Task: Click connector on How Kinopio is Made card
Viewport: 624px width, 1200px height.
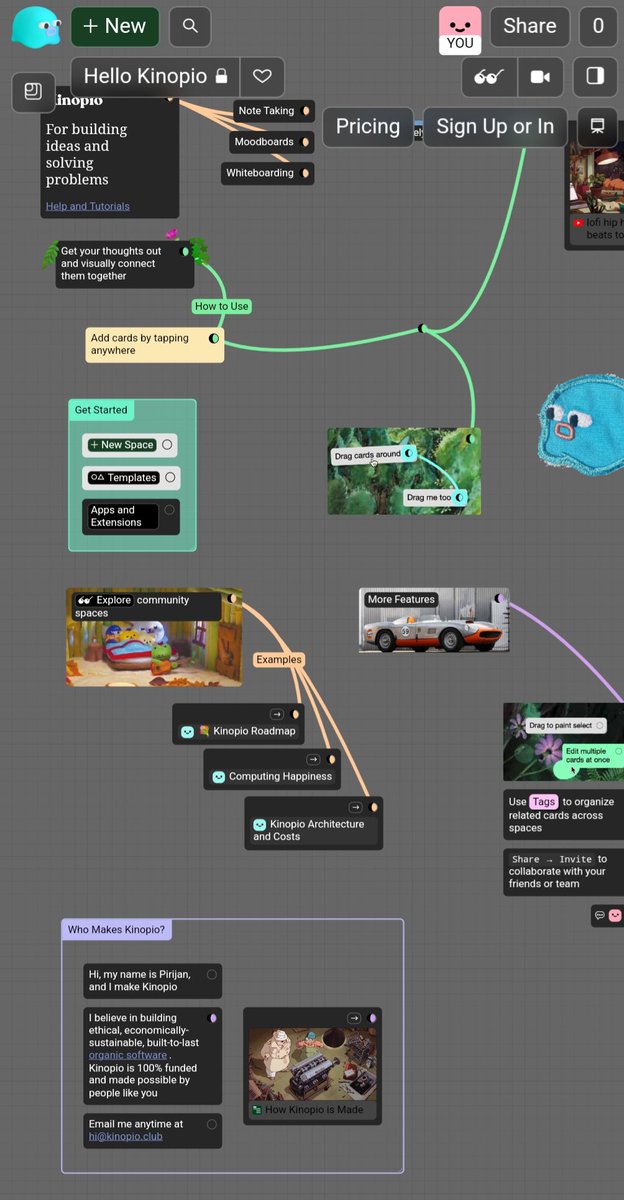Action: [372, 1018]
